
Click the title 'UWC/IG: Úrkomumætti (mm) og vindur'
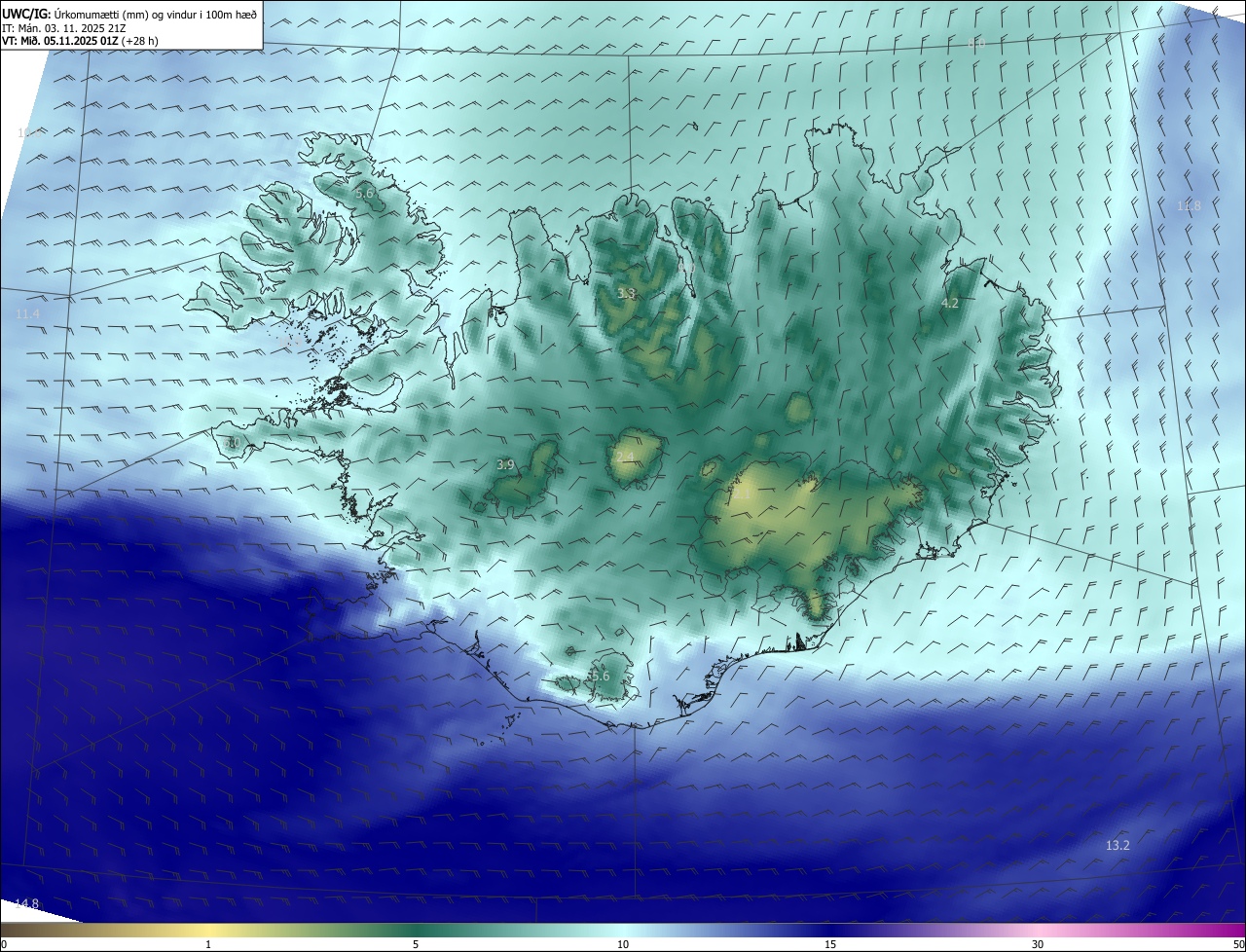pos(129,15)
